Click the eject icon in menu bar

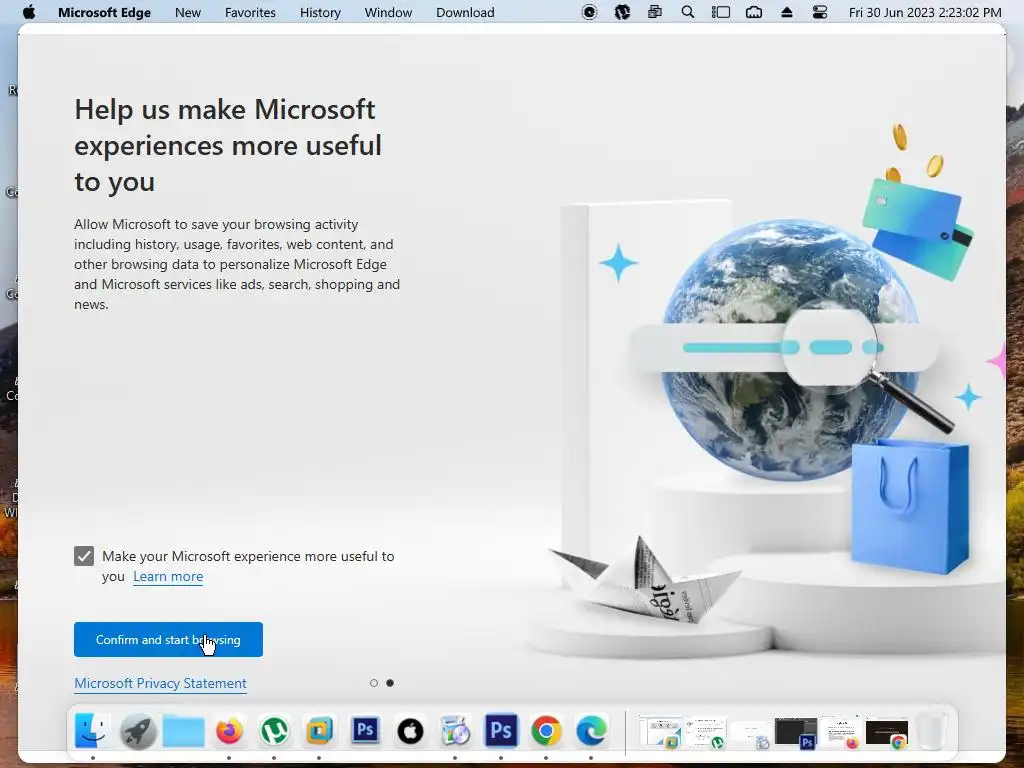(x=787, y=12)
